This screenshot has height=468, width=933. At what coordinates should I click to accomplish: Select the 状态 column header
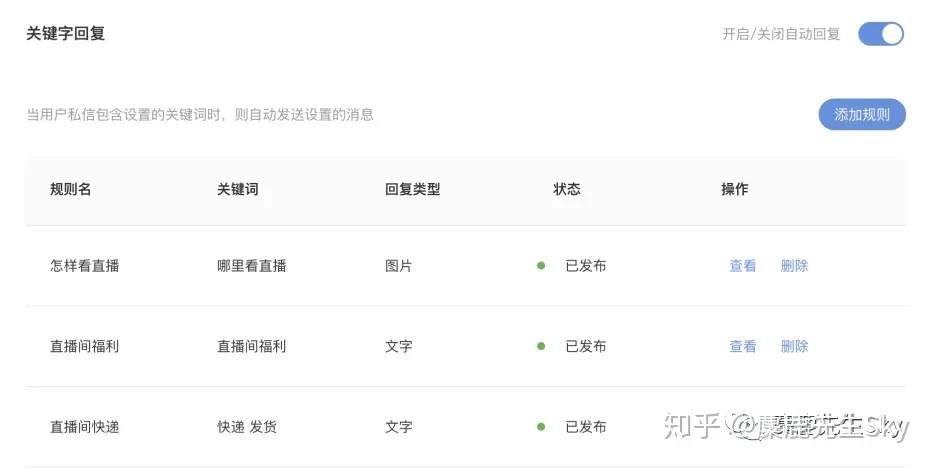click(x=567, y=189)
